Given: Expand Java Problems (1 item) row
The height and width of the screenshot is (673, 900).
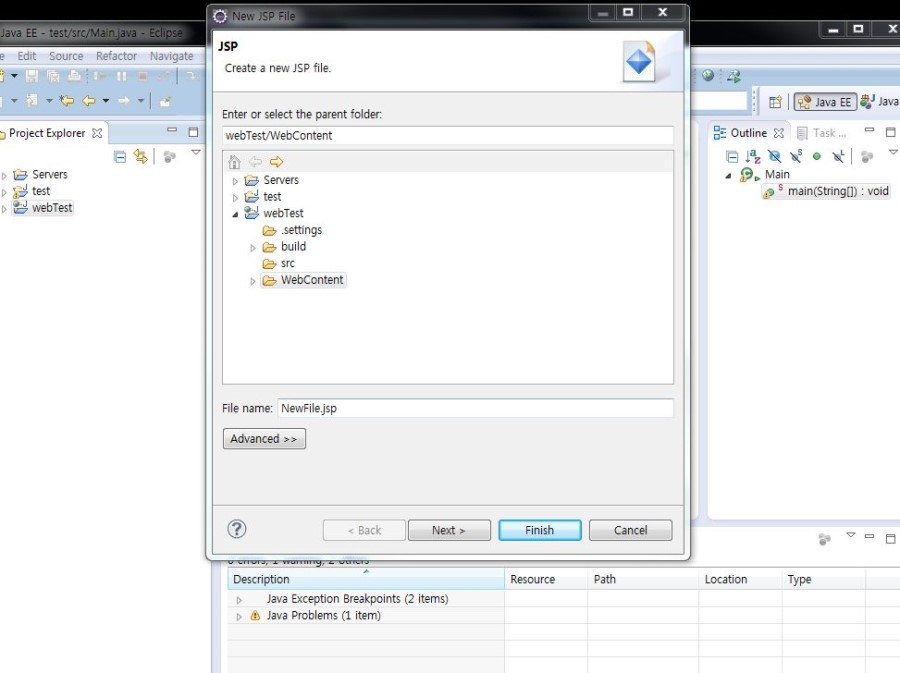Looking at the screenshot, I should 239,617.
